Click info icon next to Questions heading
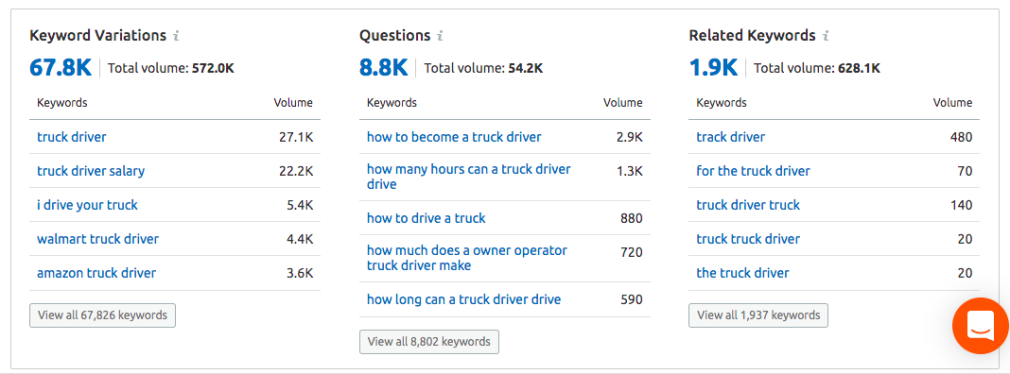 (440, 36)
